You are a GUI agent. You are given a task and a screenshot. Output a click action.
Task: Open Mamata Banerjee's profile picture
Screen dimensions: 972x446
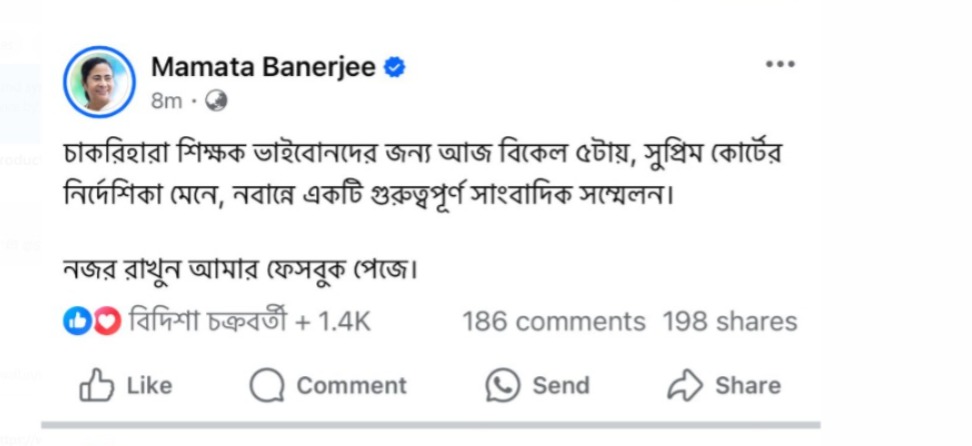98,82
